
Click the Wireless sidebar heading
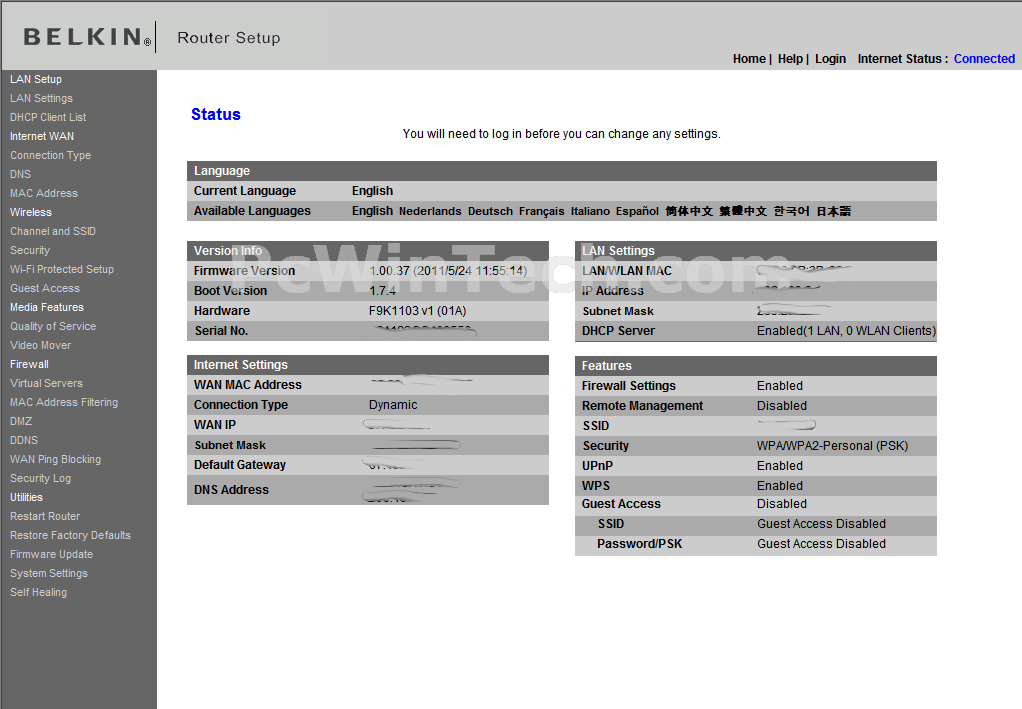point(31,212)
